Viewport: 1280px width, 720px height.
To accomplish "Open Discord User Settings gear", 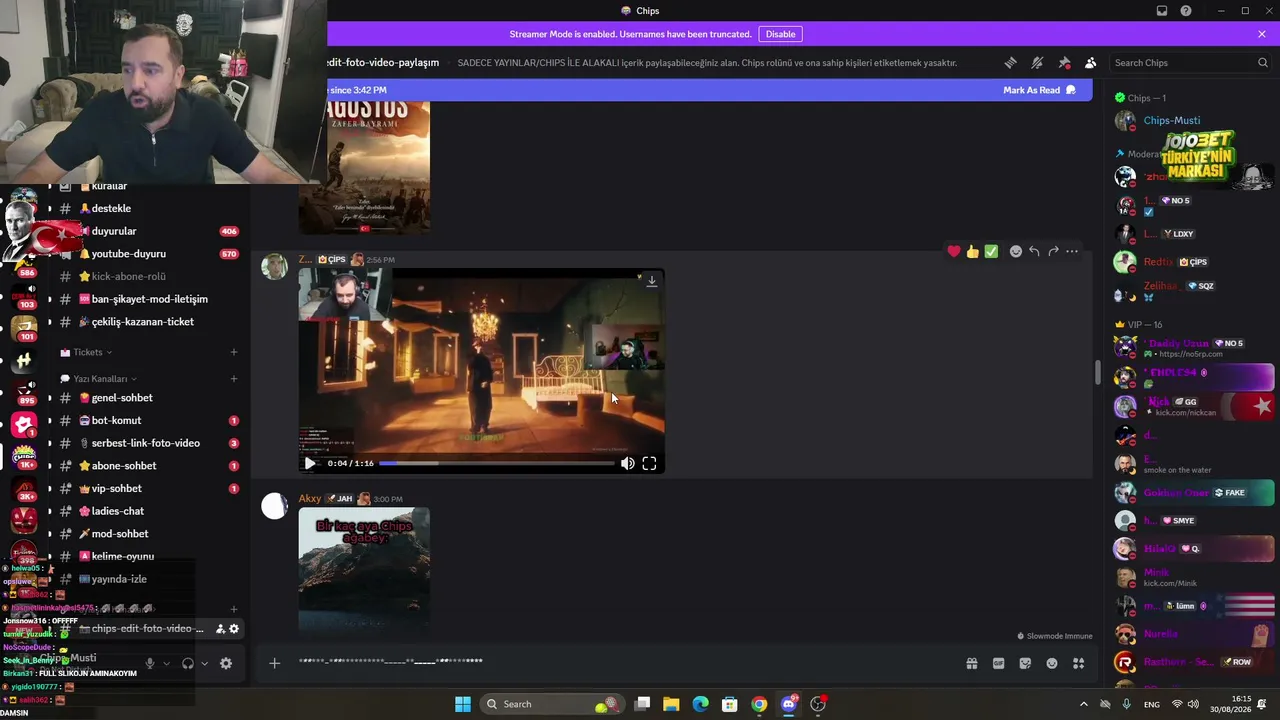I will (226, 663).
